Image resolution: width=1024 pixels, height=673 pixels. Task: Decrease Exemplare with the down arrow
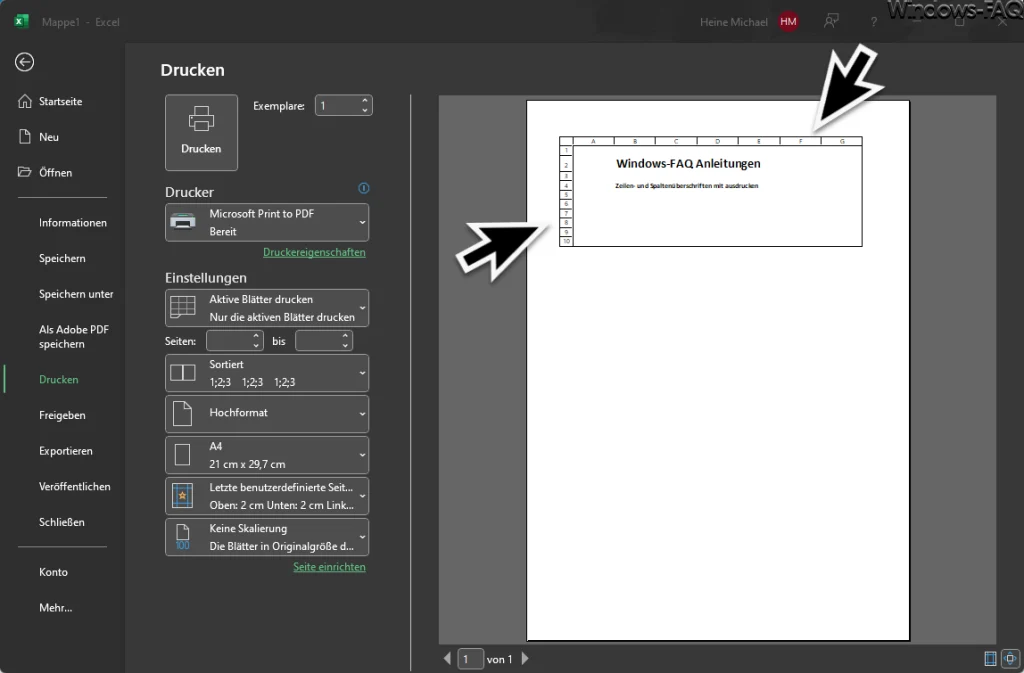coord(365,110)
